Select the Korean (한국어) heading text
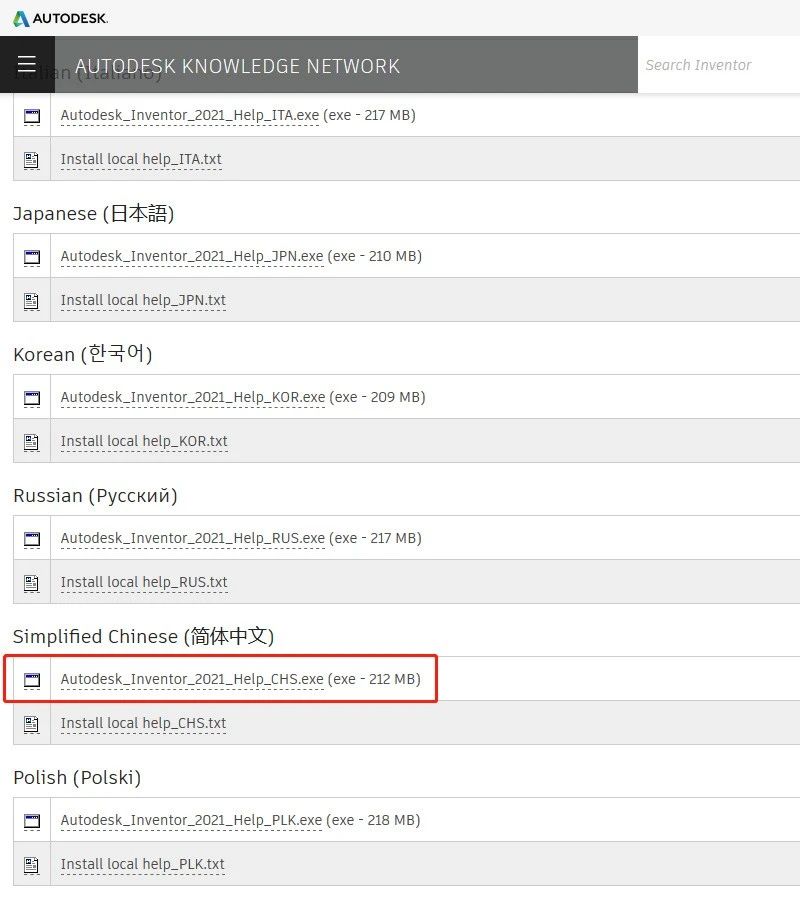Image resolution: width=800 pixels, height=902 pixels. coord(83,354)
